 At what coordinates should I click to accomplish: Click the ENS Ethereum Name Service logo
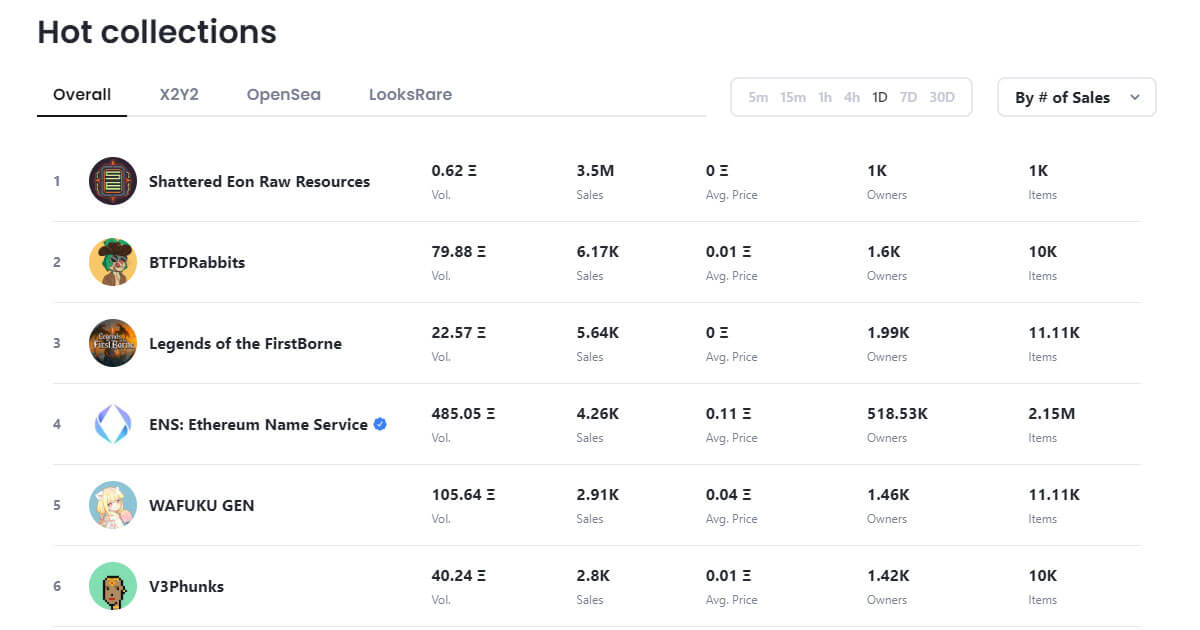click(x=113, y=424)
